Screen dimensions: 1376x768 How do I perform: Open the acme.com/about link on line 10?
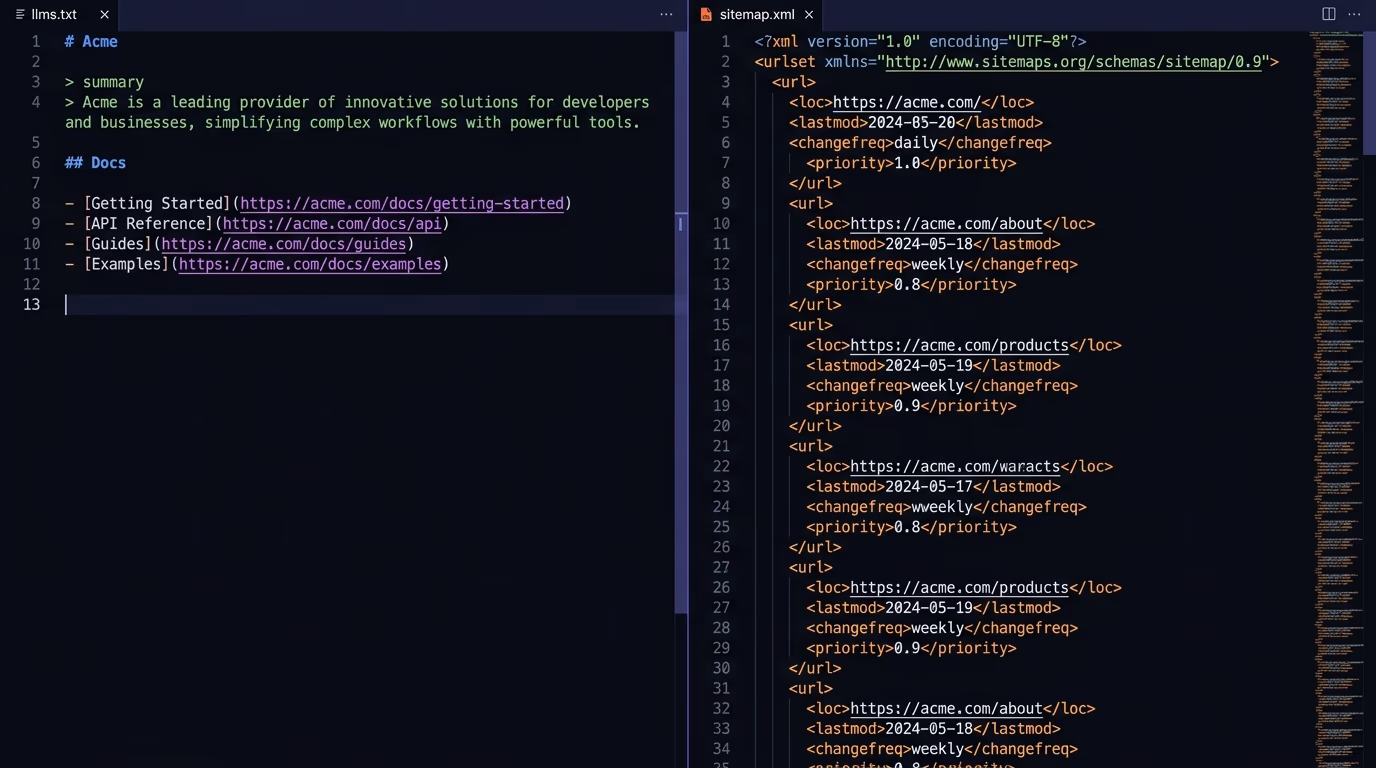(x=946, y=224)
